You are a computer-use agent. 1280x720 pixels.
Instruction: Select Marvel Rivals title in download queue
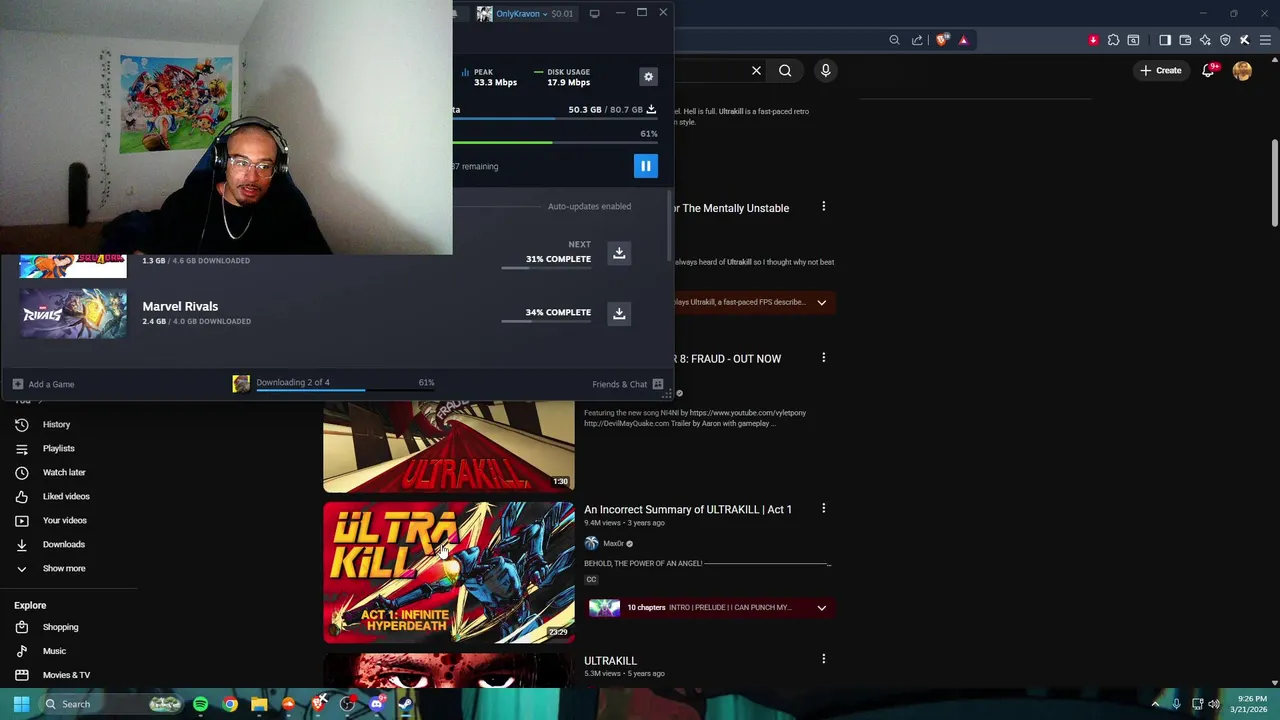click(x=180, y=306)
